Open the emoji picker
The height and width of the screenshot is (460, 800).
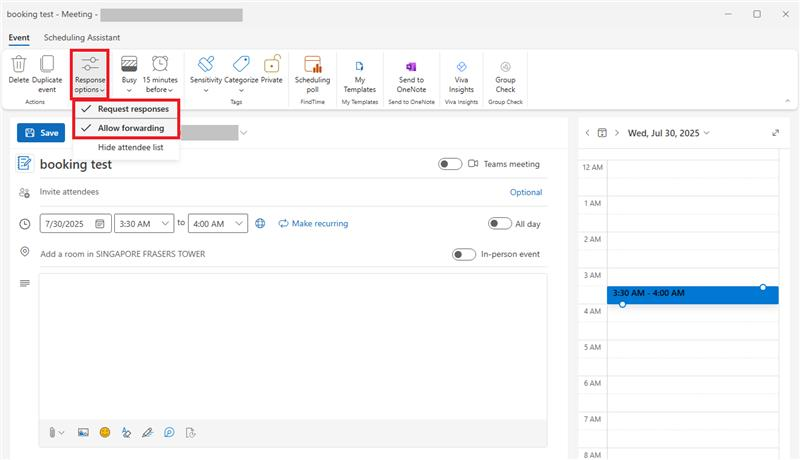point(105,432)
